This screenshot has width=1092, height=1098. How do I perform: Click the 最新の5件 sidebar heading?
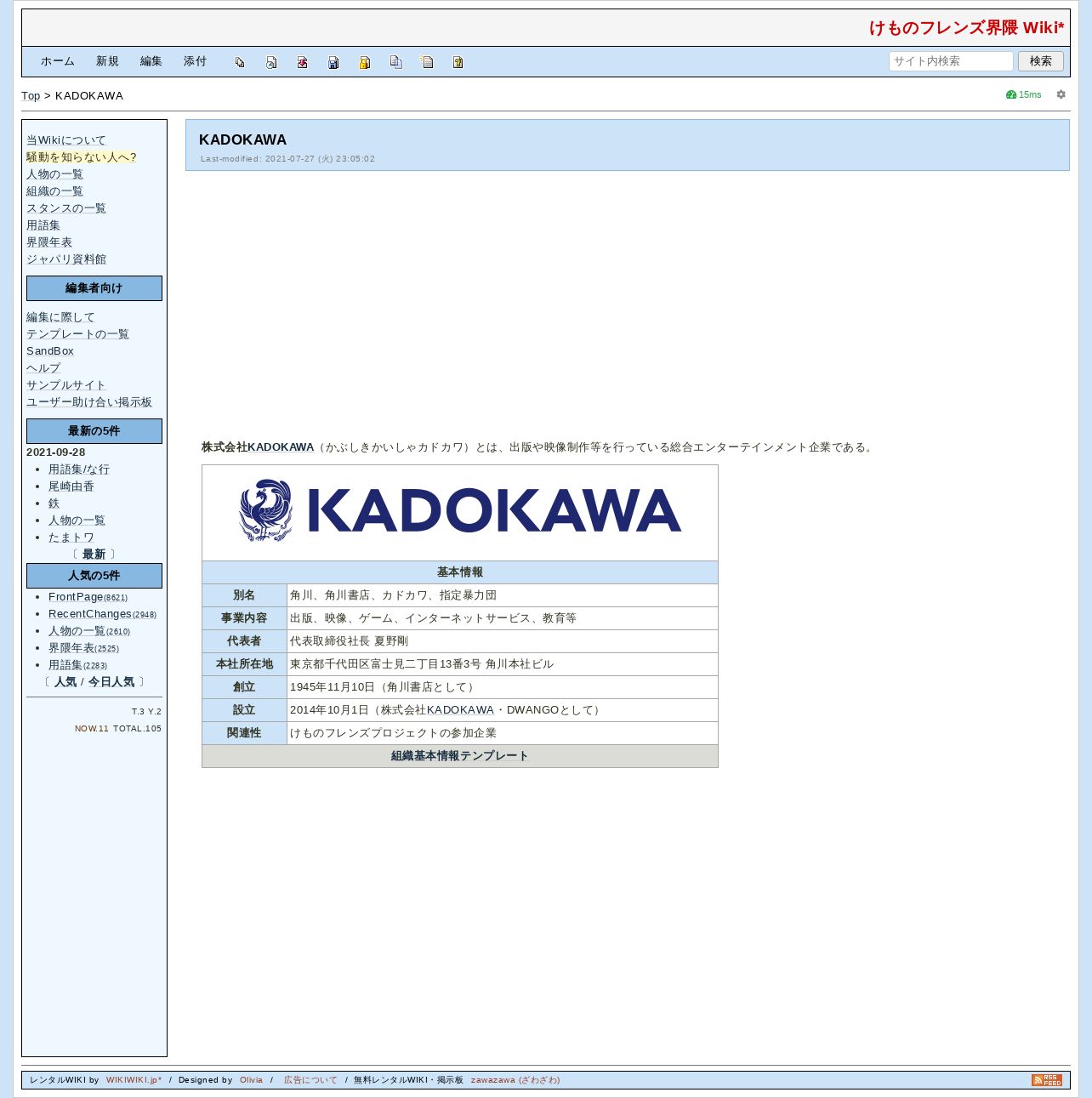pos(94,431)
